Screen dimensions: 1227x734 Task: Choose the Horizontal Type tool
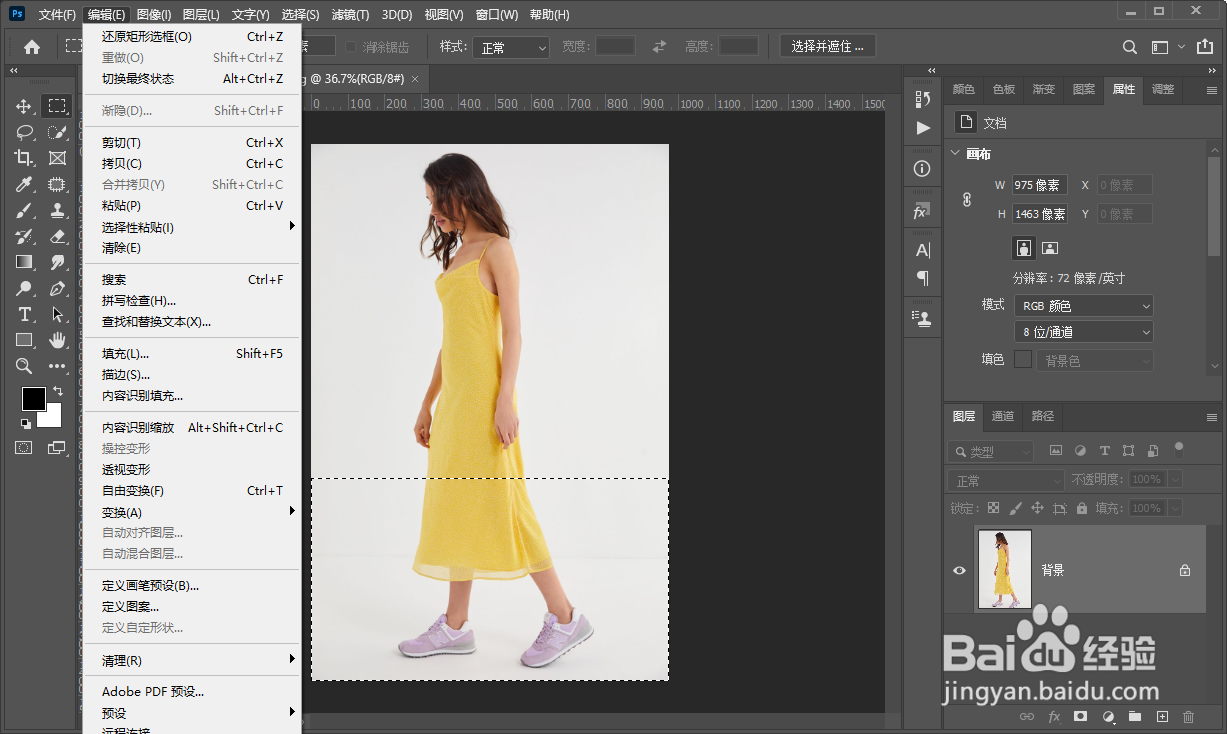tap(24, 314)
